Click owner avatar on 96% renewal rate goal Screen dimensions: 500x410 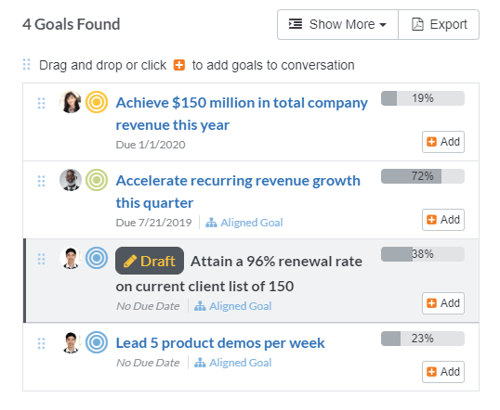coord(70,258)
